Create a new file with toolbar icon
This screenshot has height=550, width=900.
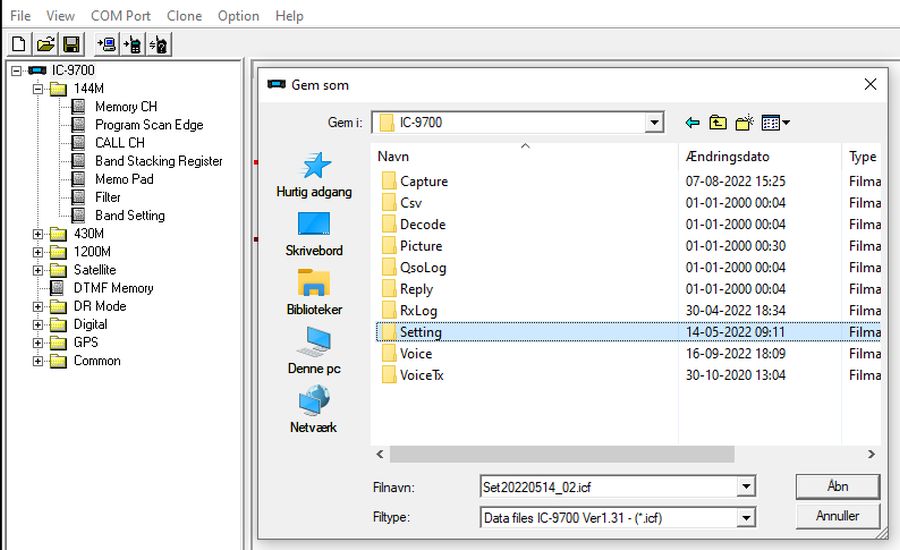pyautogui.click(x=19, y=44)
